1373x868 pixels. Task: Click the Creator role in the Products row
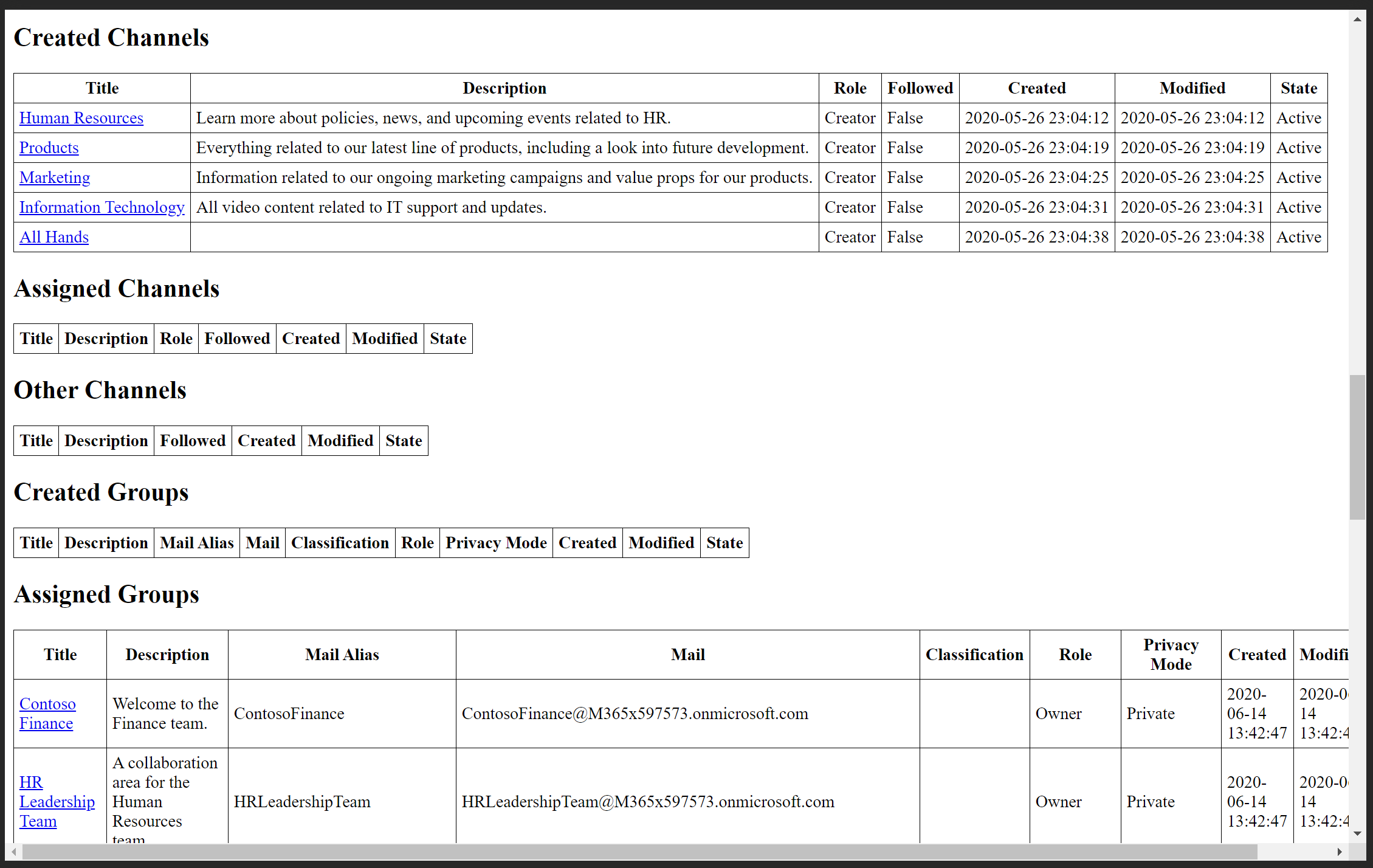(x=850, y=148)
